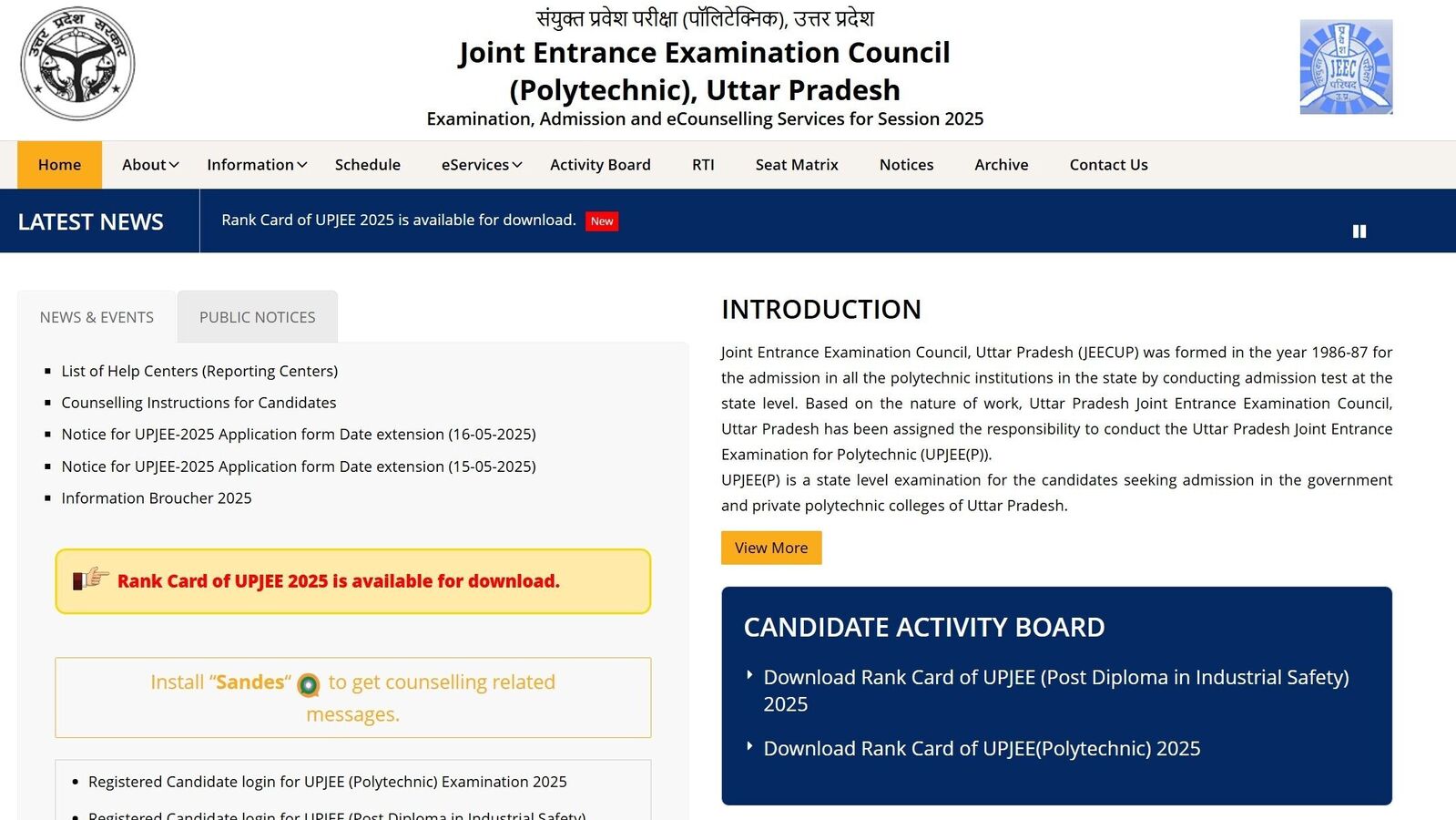Go to the Home menu item
The width and height of the screenshot is (1456, 820).
click(x=59, y=165)
